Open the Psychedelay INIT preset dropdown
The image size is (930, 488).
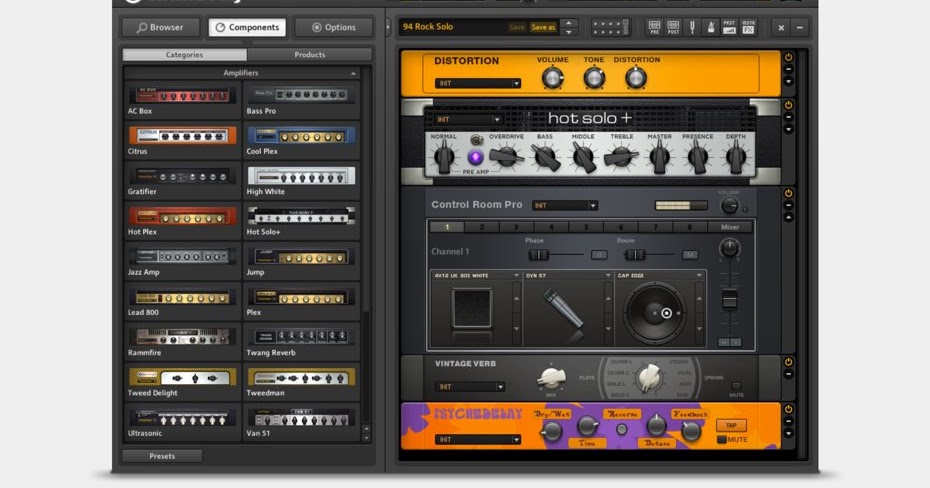click(478, 439)
